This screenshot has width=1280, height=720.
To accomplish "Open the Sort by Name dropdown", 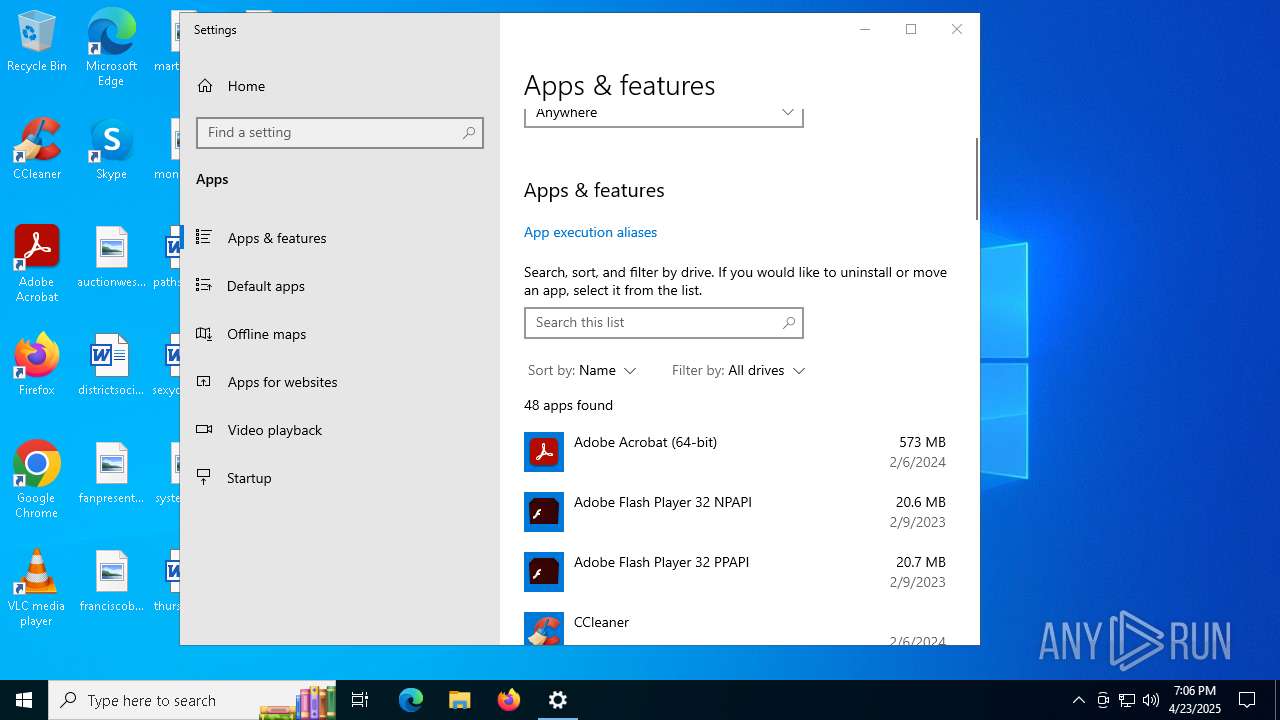I will 582,370.
